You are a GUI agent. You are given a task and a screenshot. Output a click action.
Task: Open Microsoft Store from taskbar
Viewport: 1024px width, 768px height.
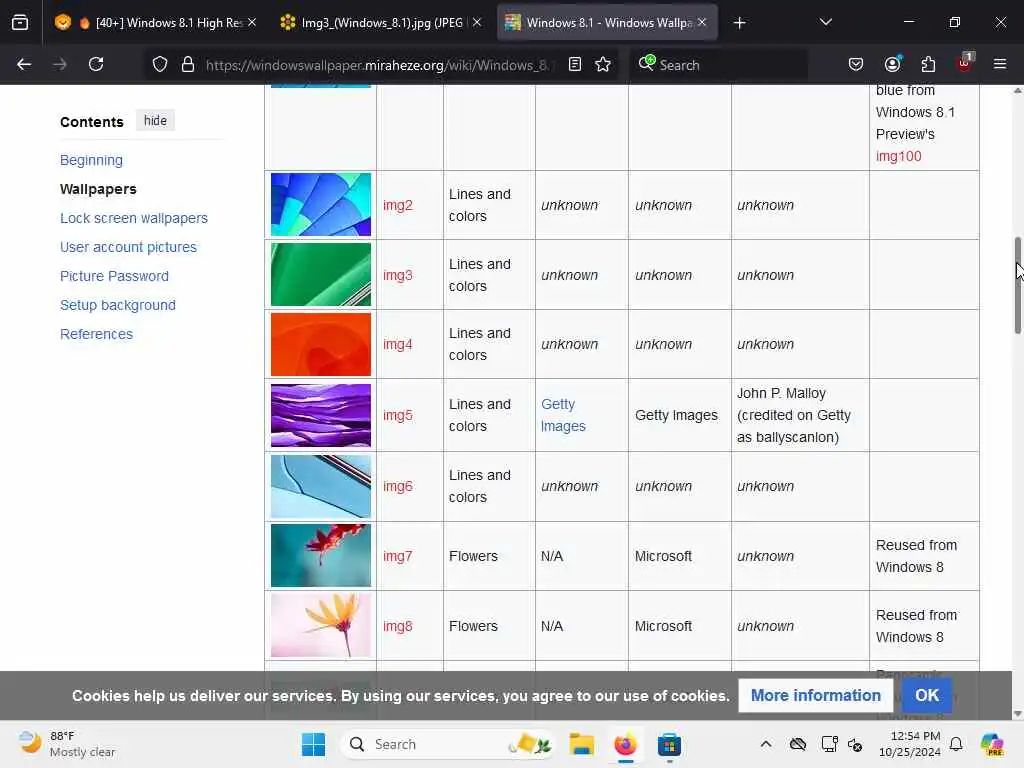pyautogui.click(x=669, y=744)
